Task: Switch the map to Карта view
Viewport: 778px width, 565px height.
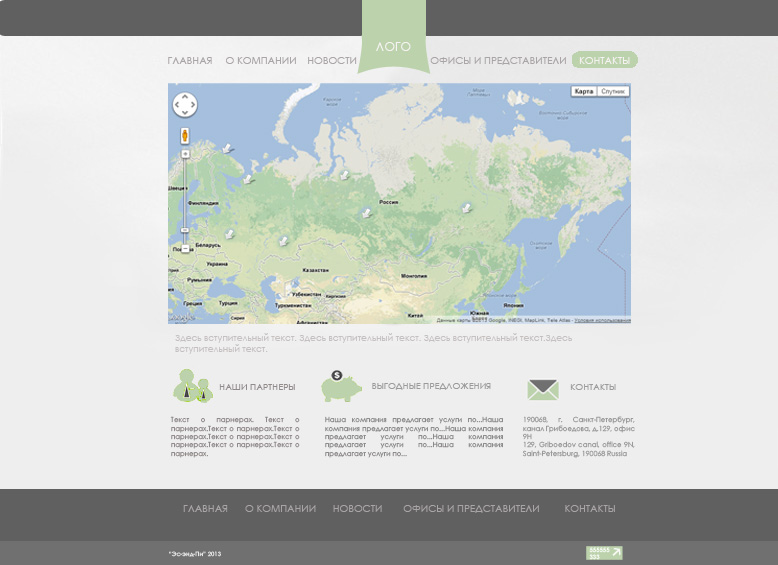Action: (584, 91)
